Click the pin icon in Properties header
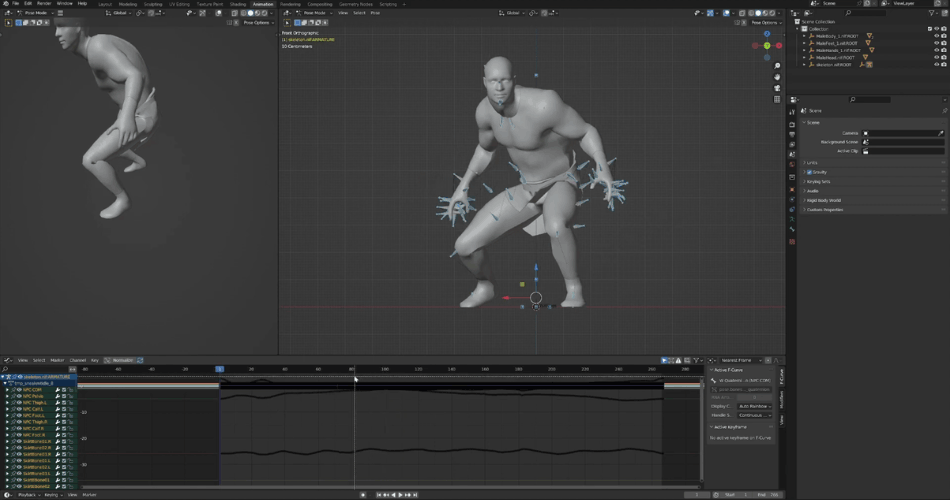 click(x=944, y=111)
